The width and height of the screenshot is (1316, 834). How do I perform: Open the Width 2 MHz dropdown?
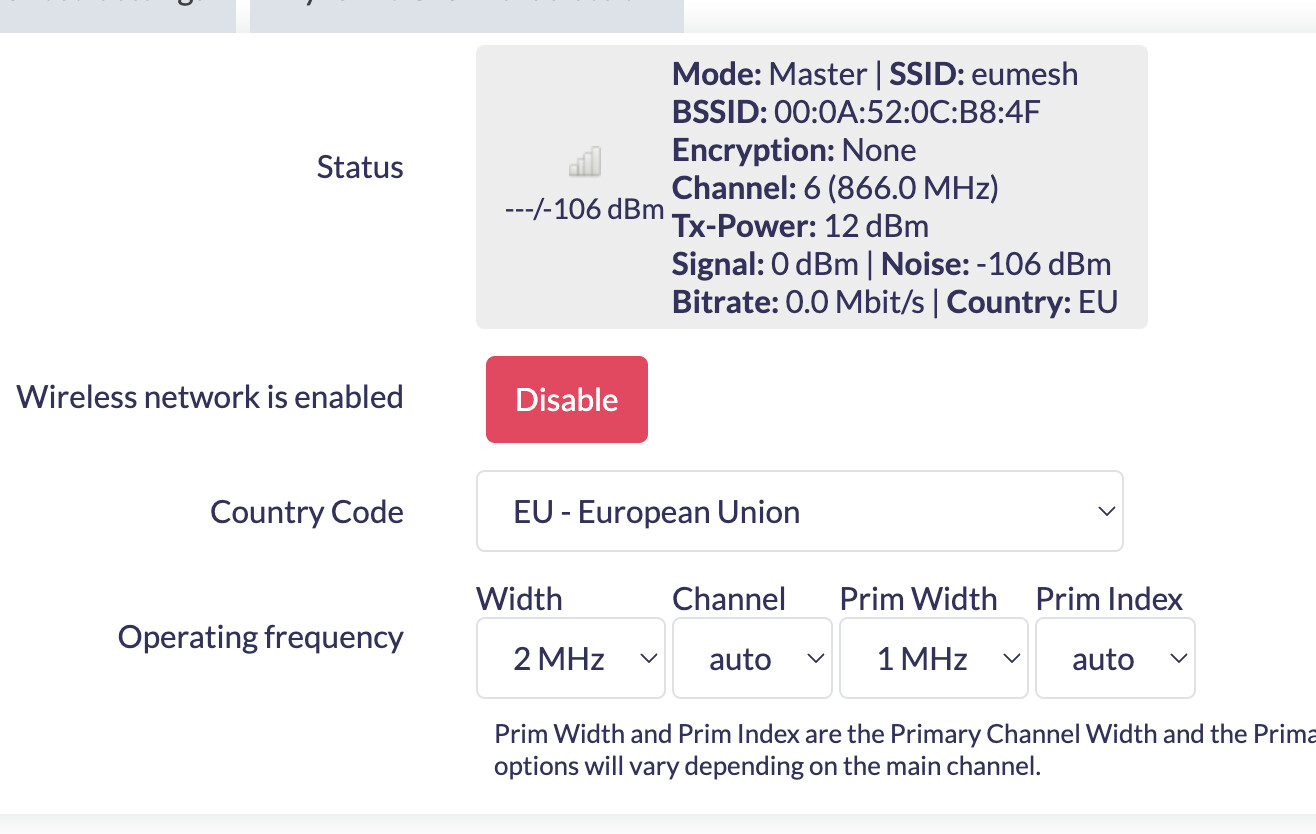(570, 658)
